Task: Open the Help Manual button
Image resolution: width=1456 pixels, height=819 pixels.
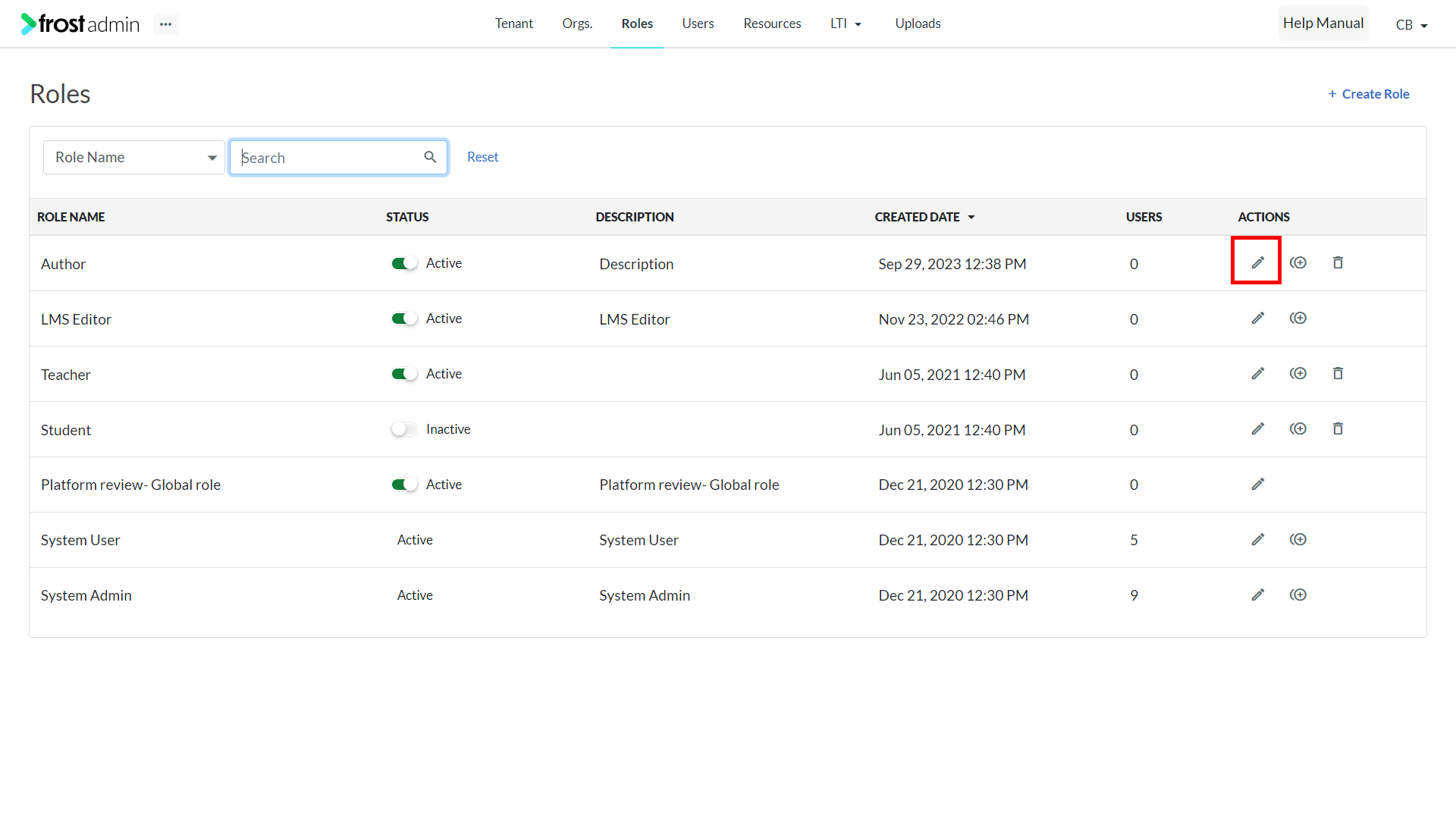Action: point(1323,23)
